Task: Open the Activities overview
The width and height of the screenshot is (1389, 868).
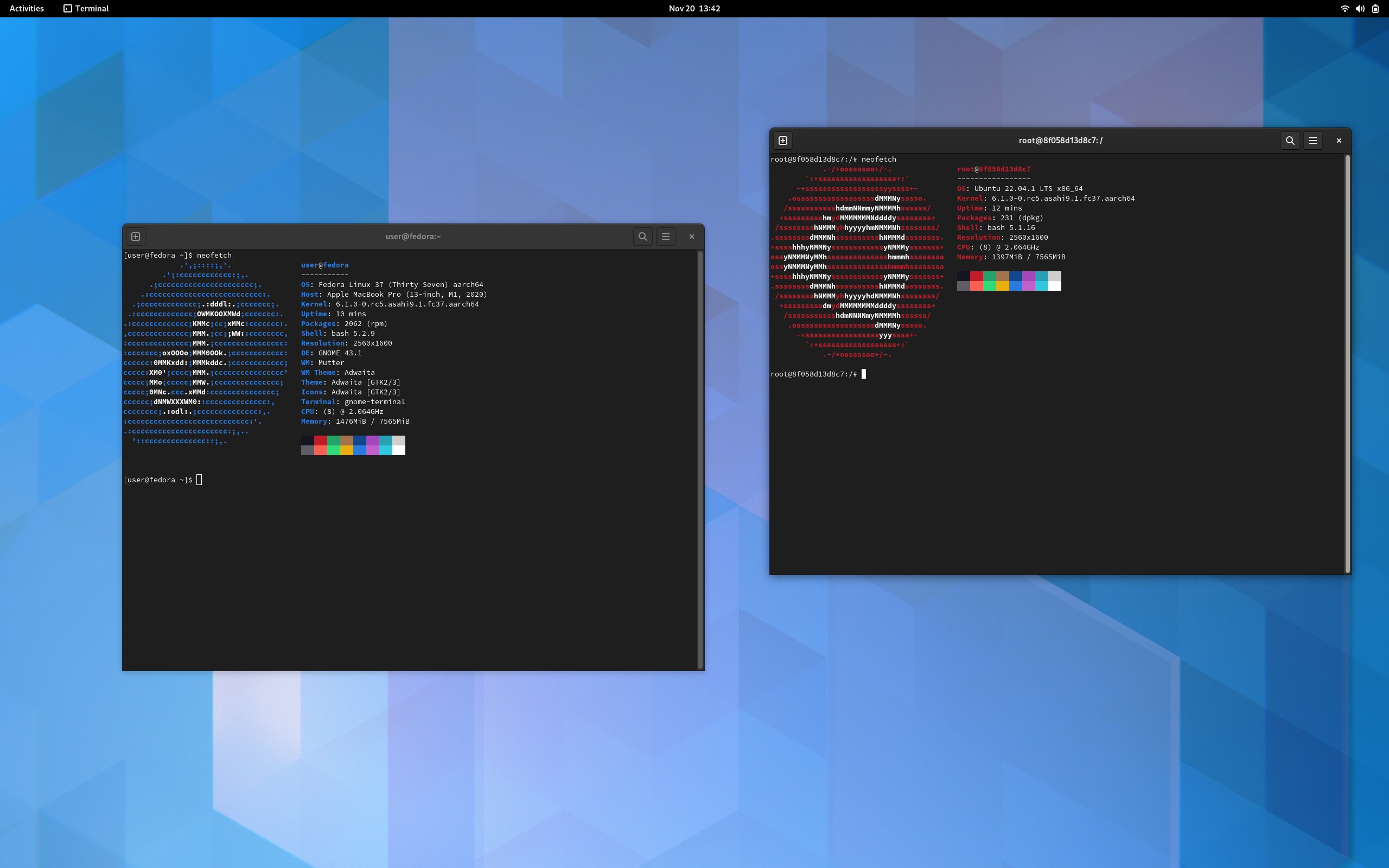Action: click(x=27, y=9)
